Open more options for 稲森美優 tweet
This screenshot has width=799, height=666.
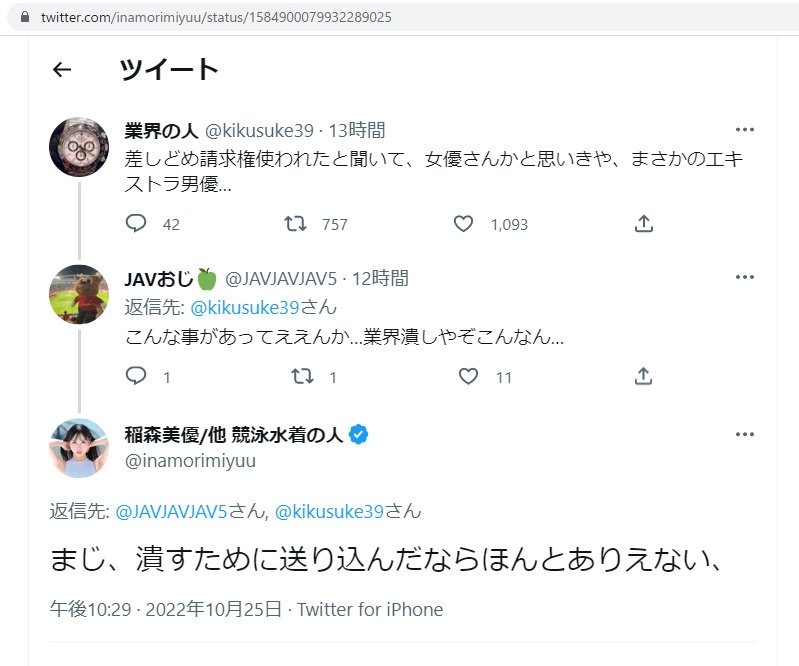coord(744,434)
